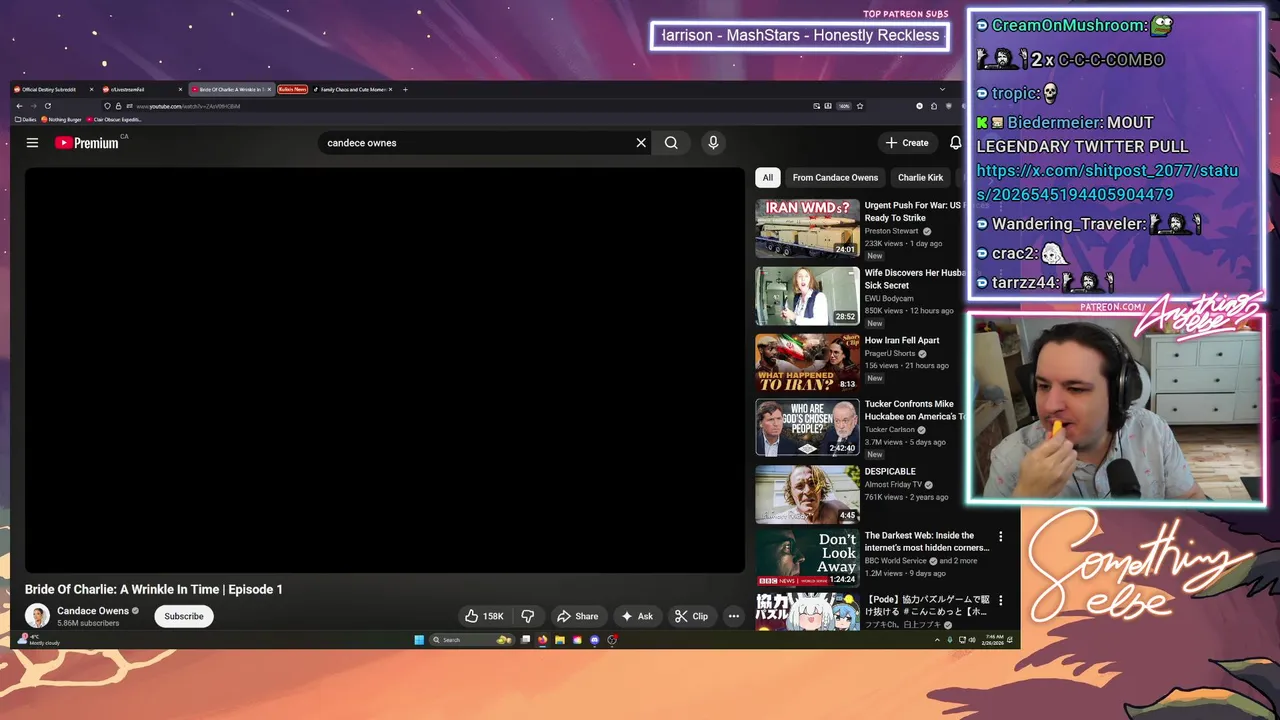Open taskbar Task View
Image resolution: width=1280 pixels, height=720 pixels.
(526, 640)
